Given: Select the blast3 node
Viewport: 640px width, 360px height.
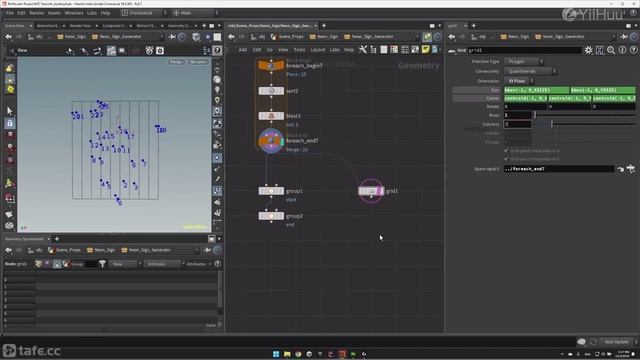Looking at the screenshot, I should (271, 116).
